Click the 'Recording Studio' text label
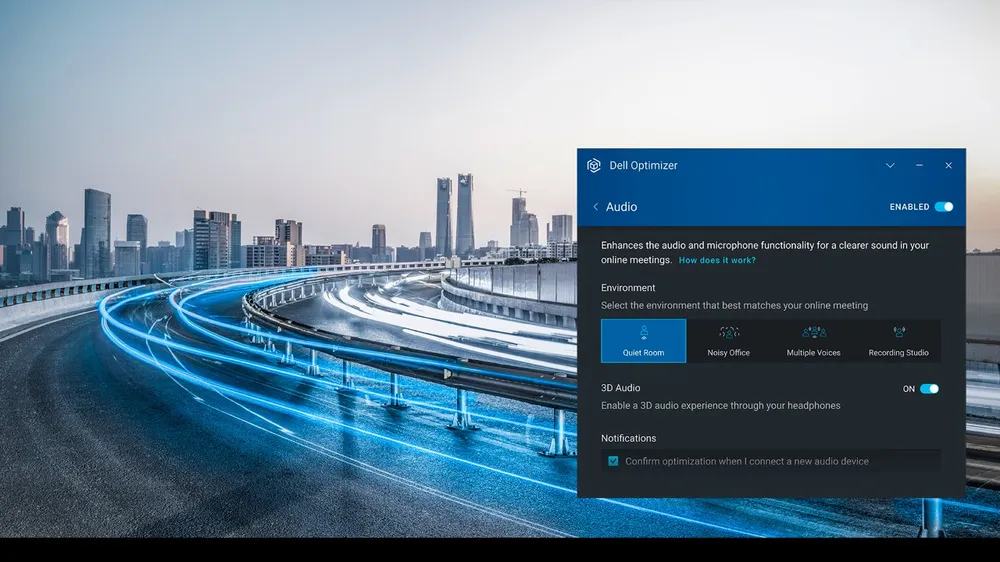 coord(898,353)
